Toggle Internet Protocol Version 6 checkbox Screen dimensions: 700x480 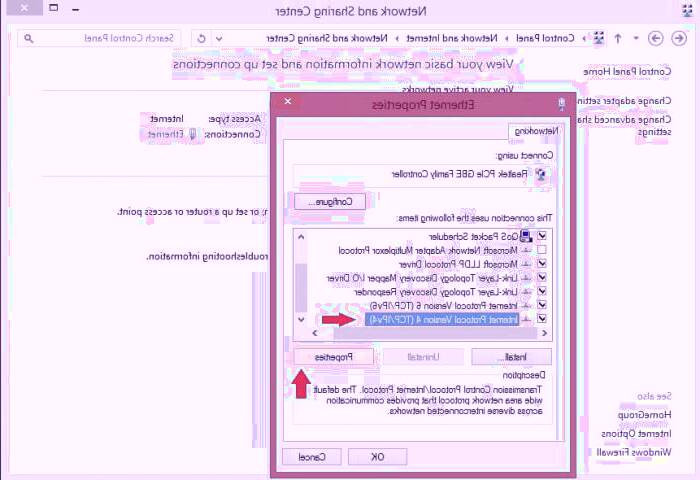541,304
